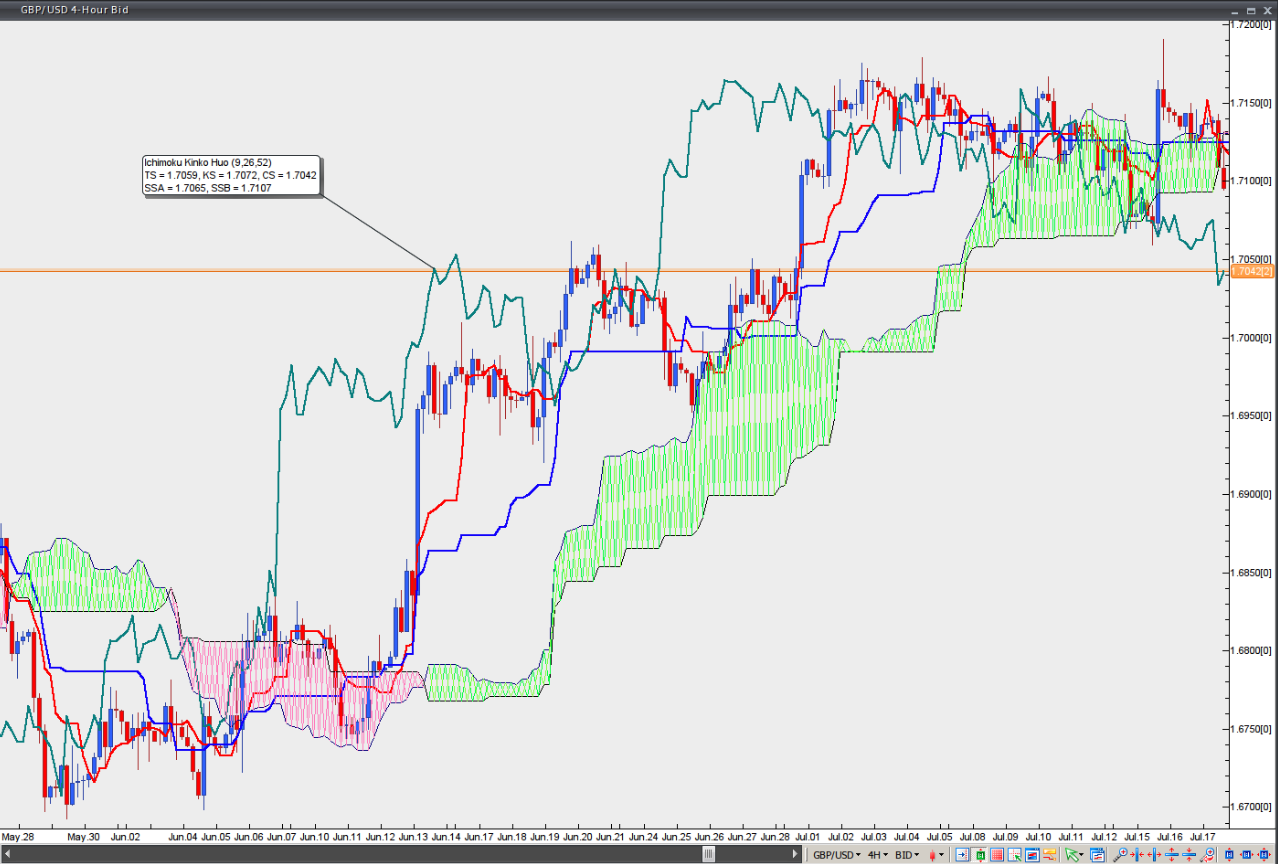Open the candlestick chart style dropdown

coord(936,854)
